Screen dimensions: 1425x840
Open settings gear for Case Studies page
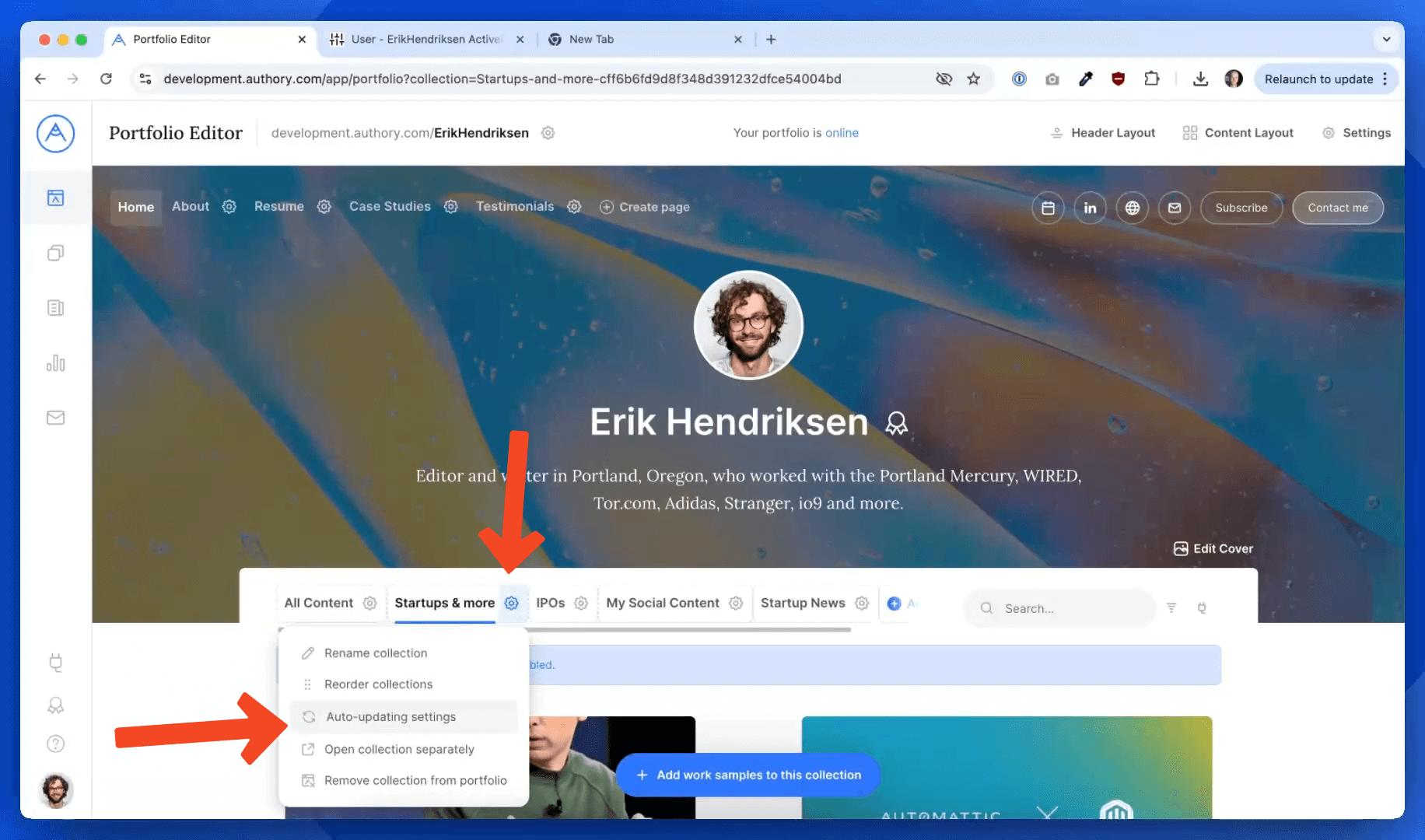pyautogui.click(x=450, y=207)
